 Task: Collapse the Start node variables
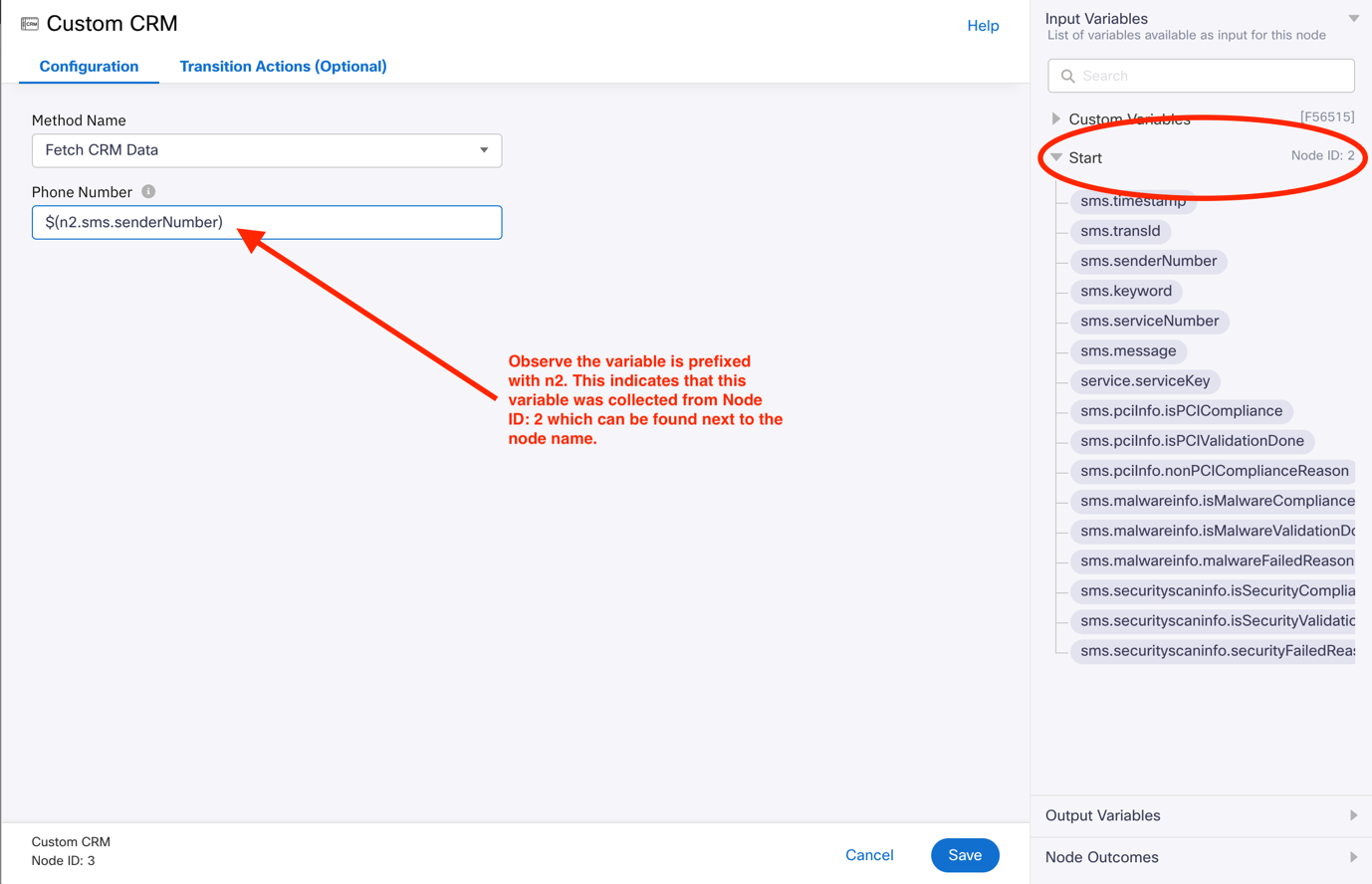coord(1056,157)
